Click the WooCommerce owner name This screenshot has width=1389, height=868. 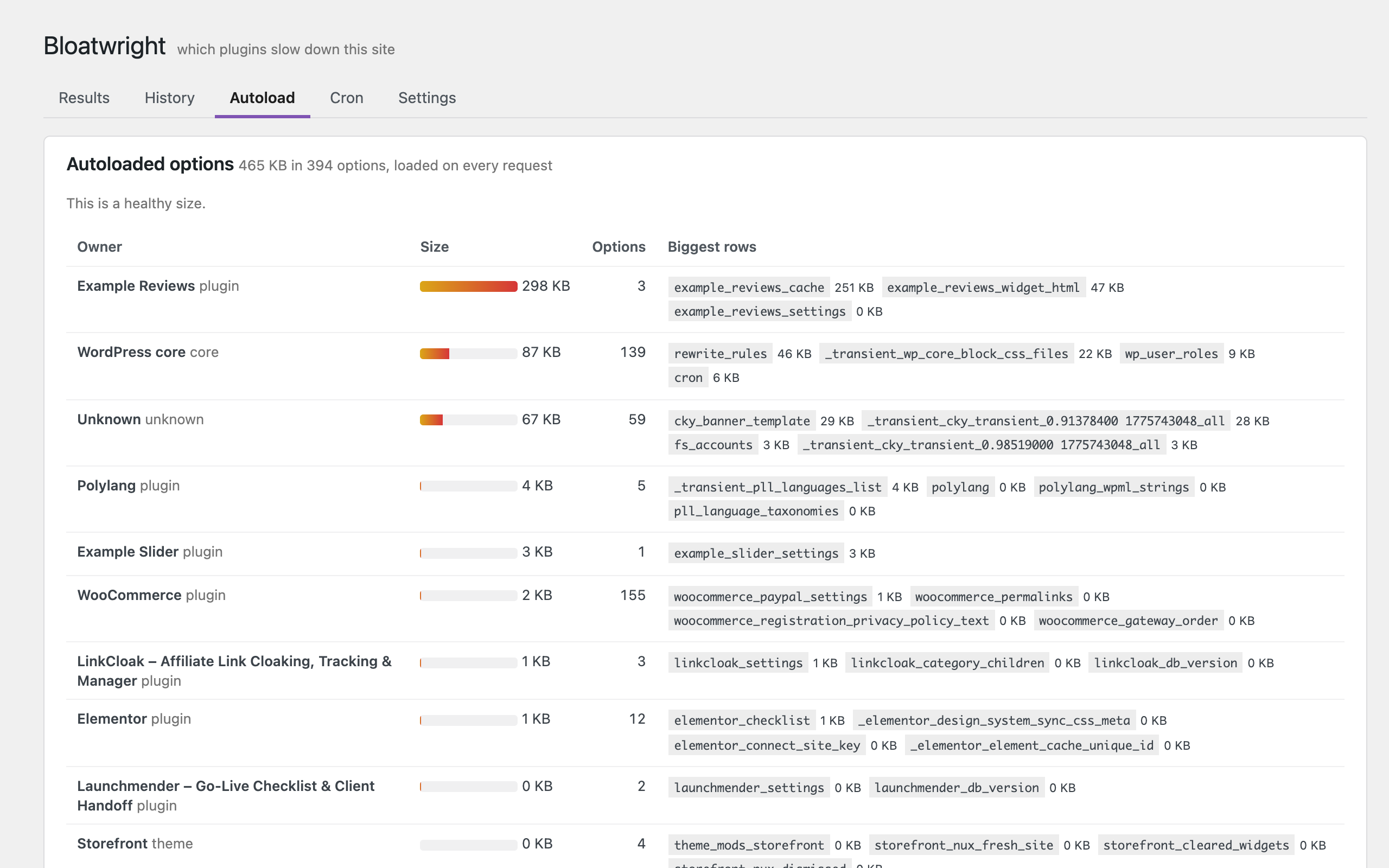pyautogui.click(x=129, y=595)
